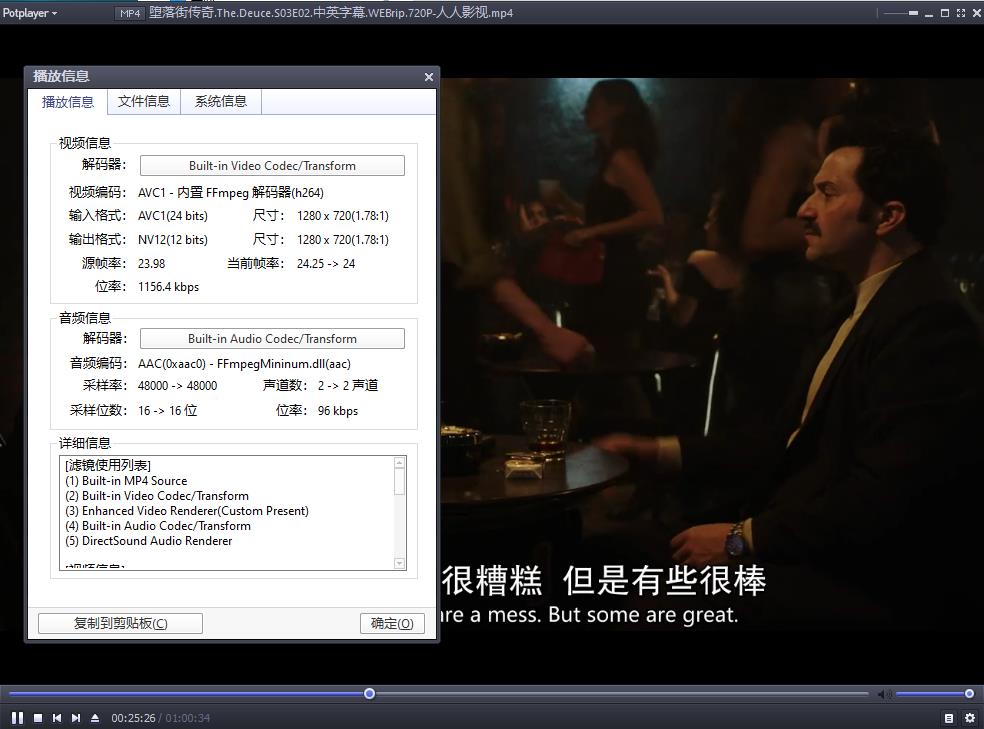
Task: Click '(2) Built-in Video Codec/Transform' filter line
Action: click(157, 496)
